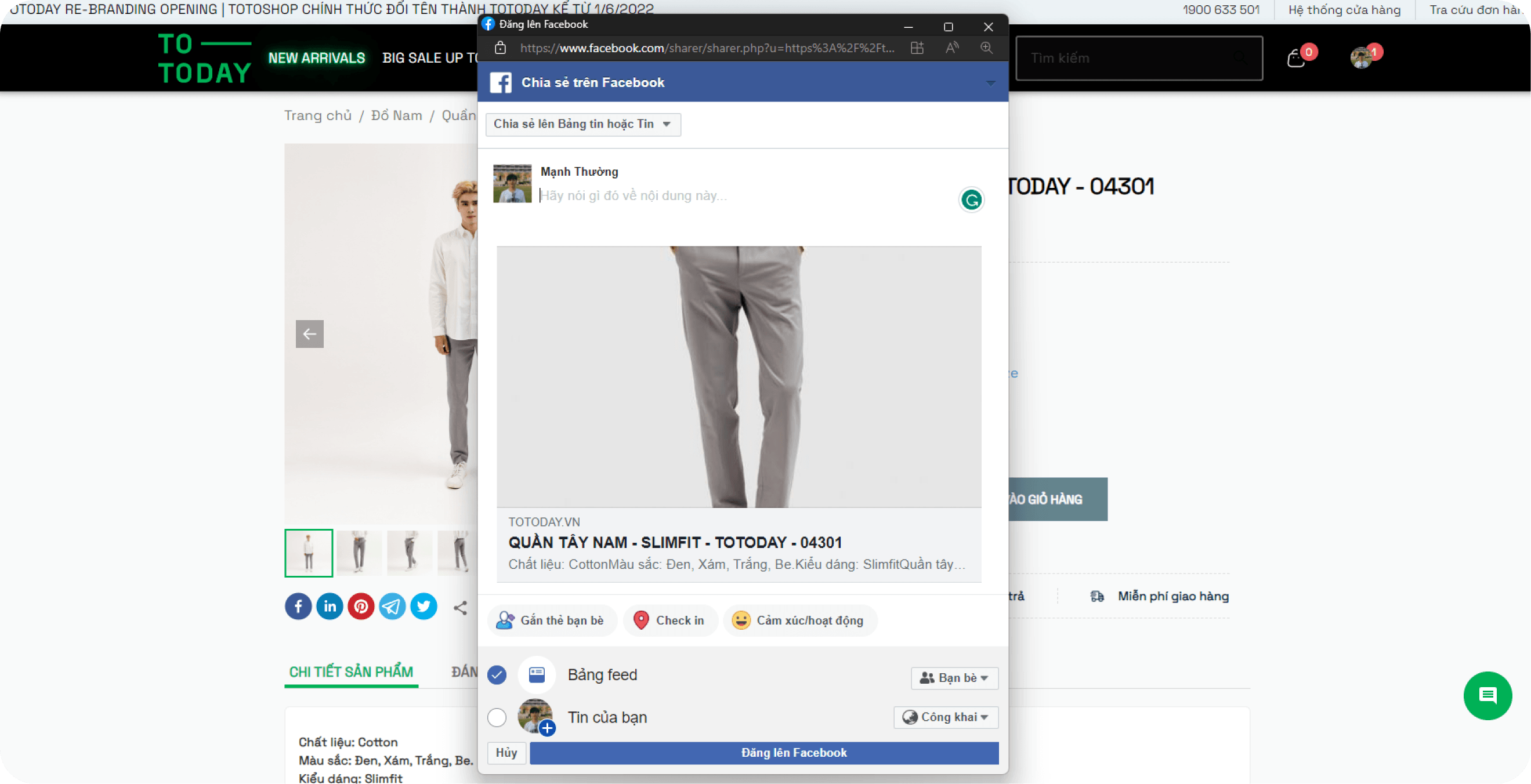Open shared link preview image of grey trousers
Image resolution: width=1531 pixels, height=784 pixels.
(x=739, y=376)
